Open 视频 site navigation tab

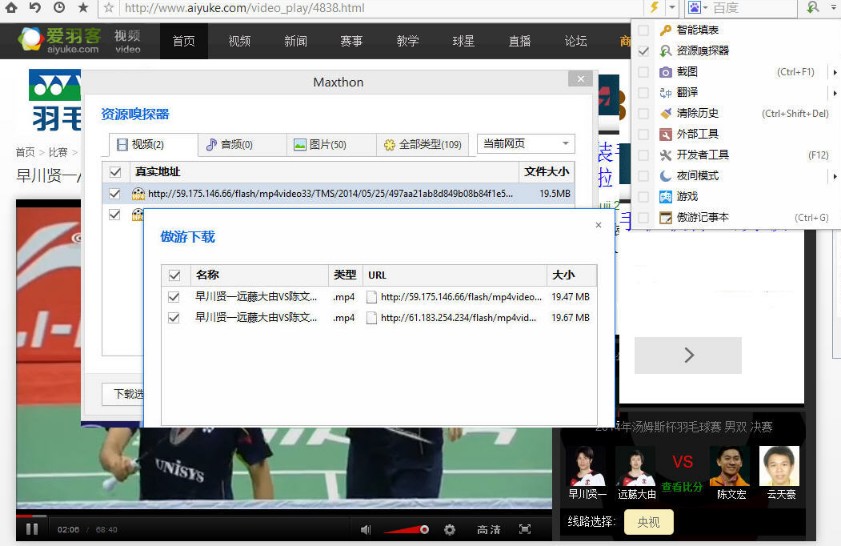point(240,41)
